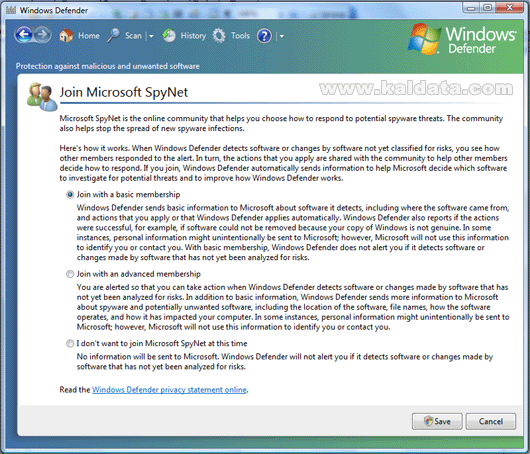The image size is (530, 454).
Task: Click the Save button
Action: coord(437,421)
